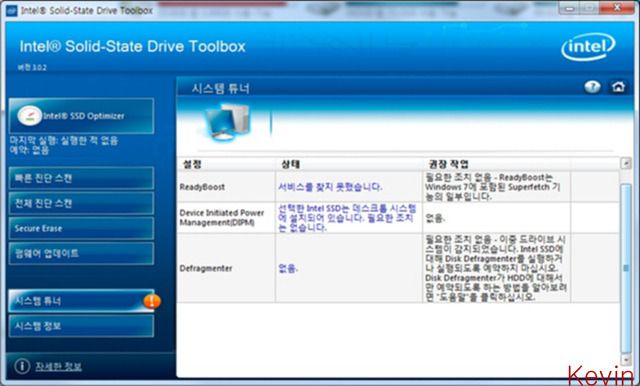The height and width of the screenshot is (386, 640).
Task: Click the vertical scrollbar thumb
Action: [x=626, y=268]
